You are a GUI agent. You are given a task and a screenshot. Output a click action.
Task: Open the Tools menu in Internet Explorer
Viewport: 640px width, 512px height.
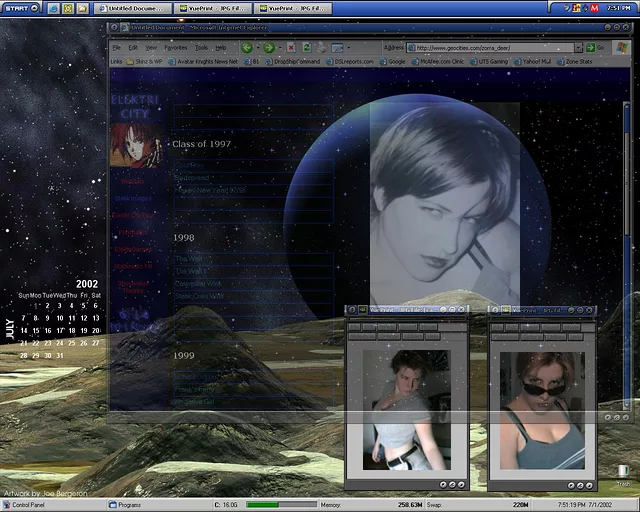click(201, 47)
